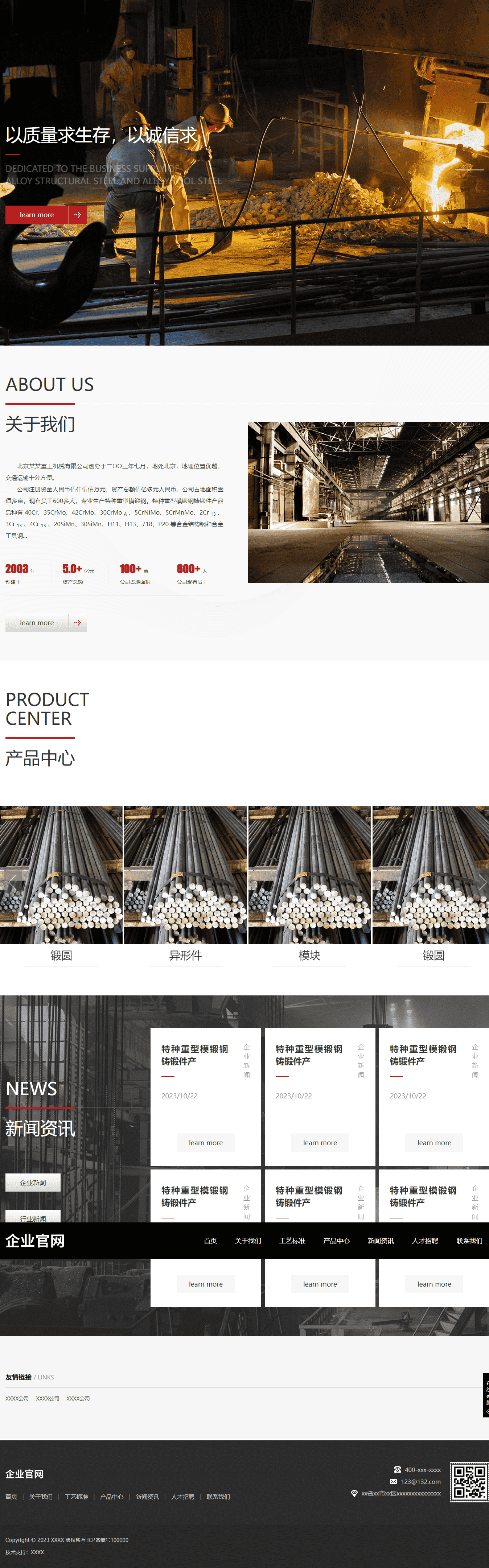Click the 人才招聘 link in the footer

[x=183, y=1497]
